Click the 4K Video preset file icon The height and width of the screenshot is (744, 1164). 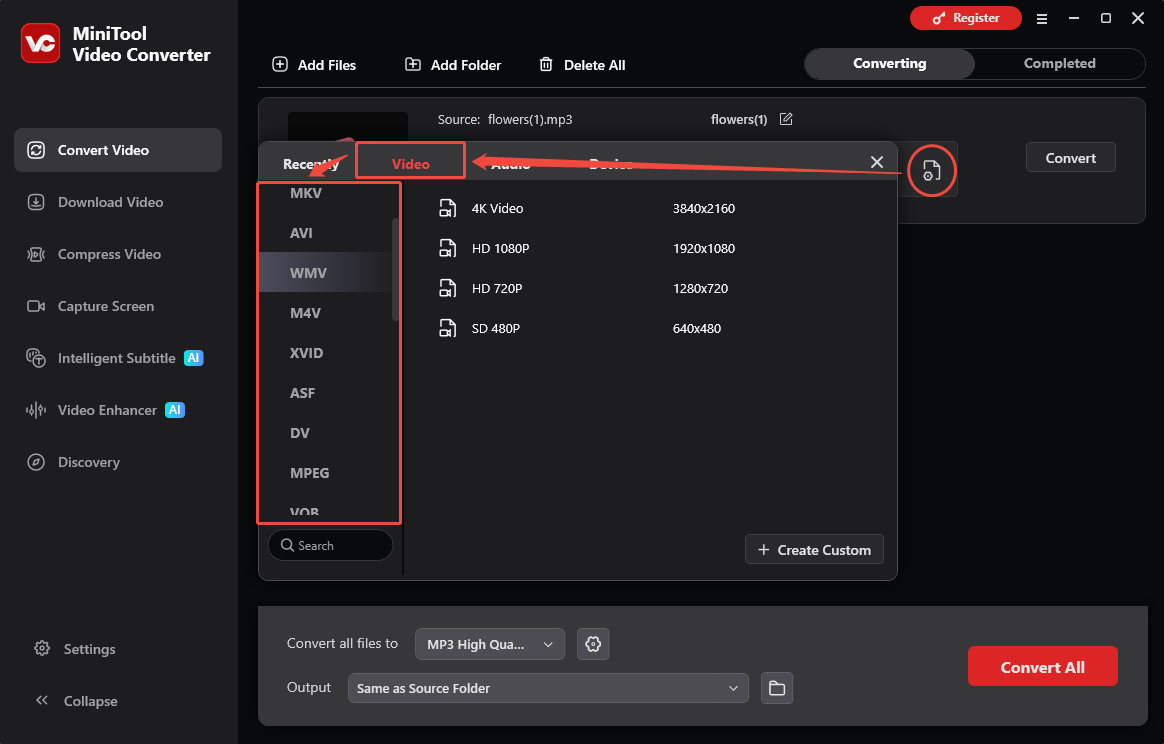click(448, 209)
